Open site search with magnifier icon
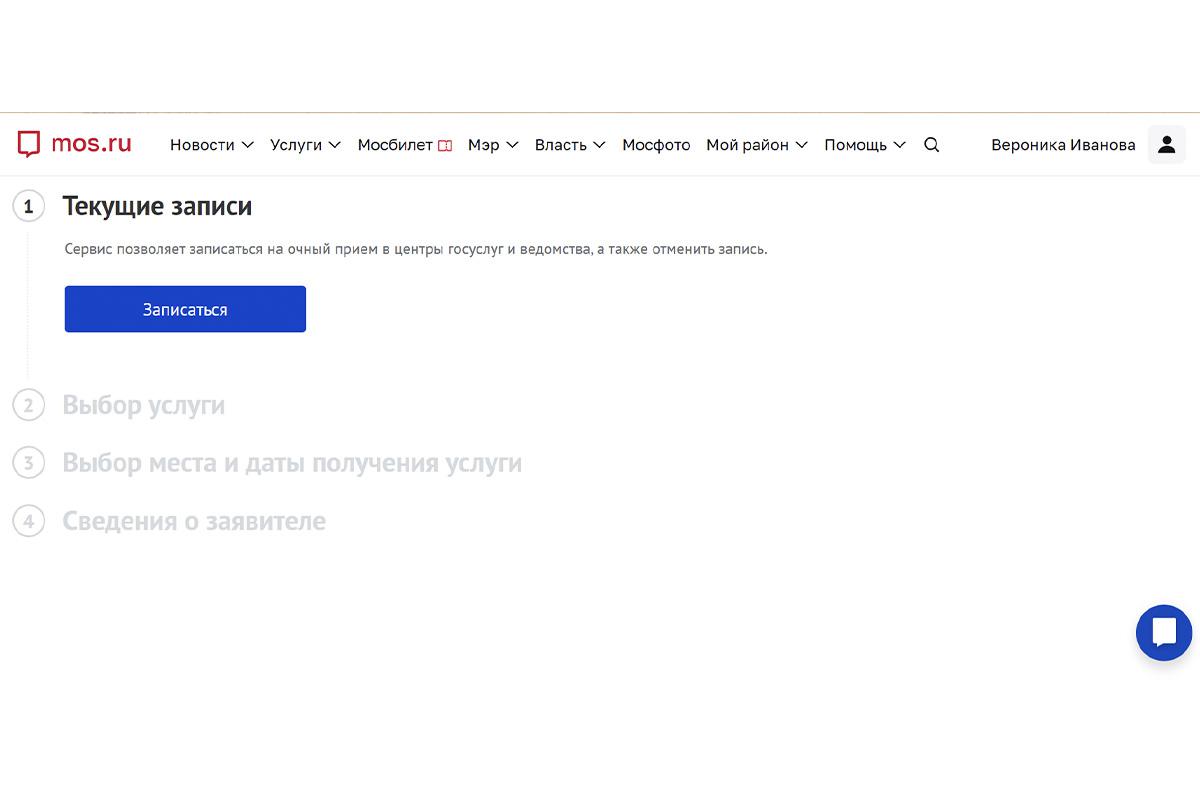This screenshot has height=800, width=1200. pos(931,145)
